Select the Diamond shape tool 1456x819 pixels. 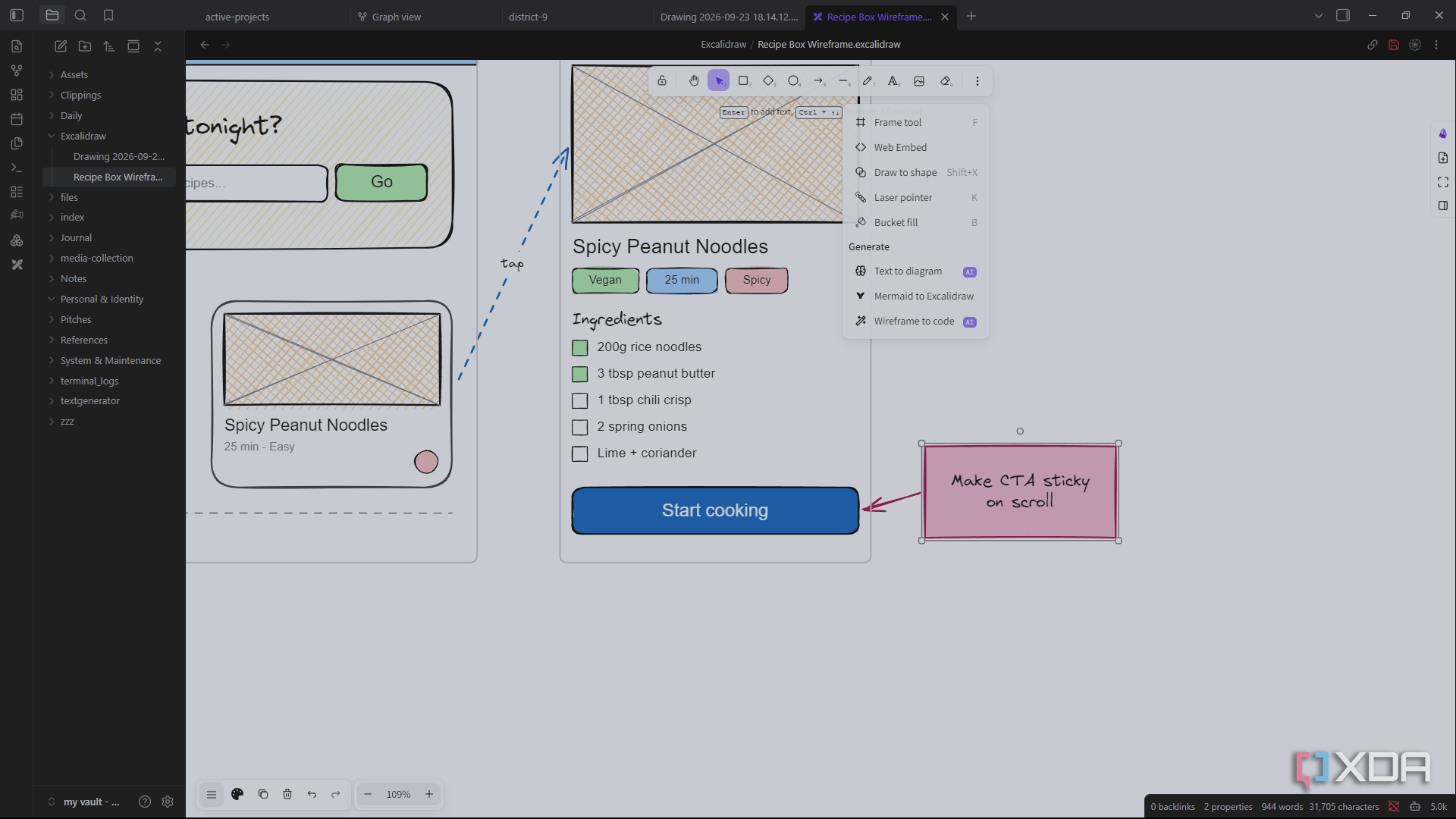click(769, 81)
